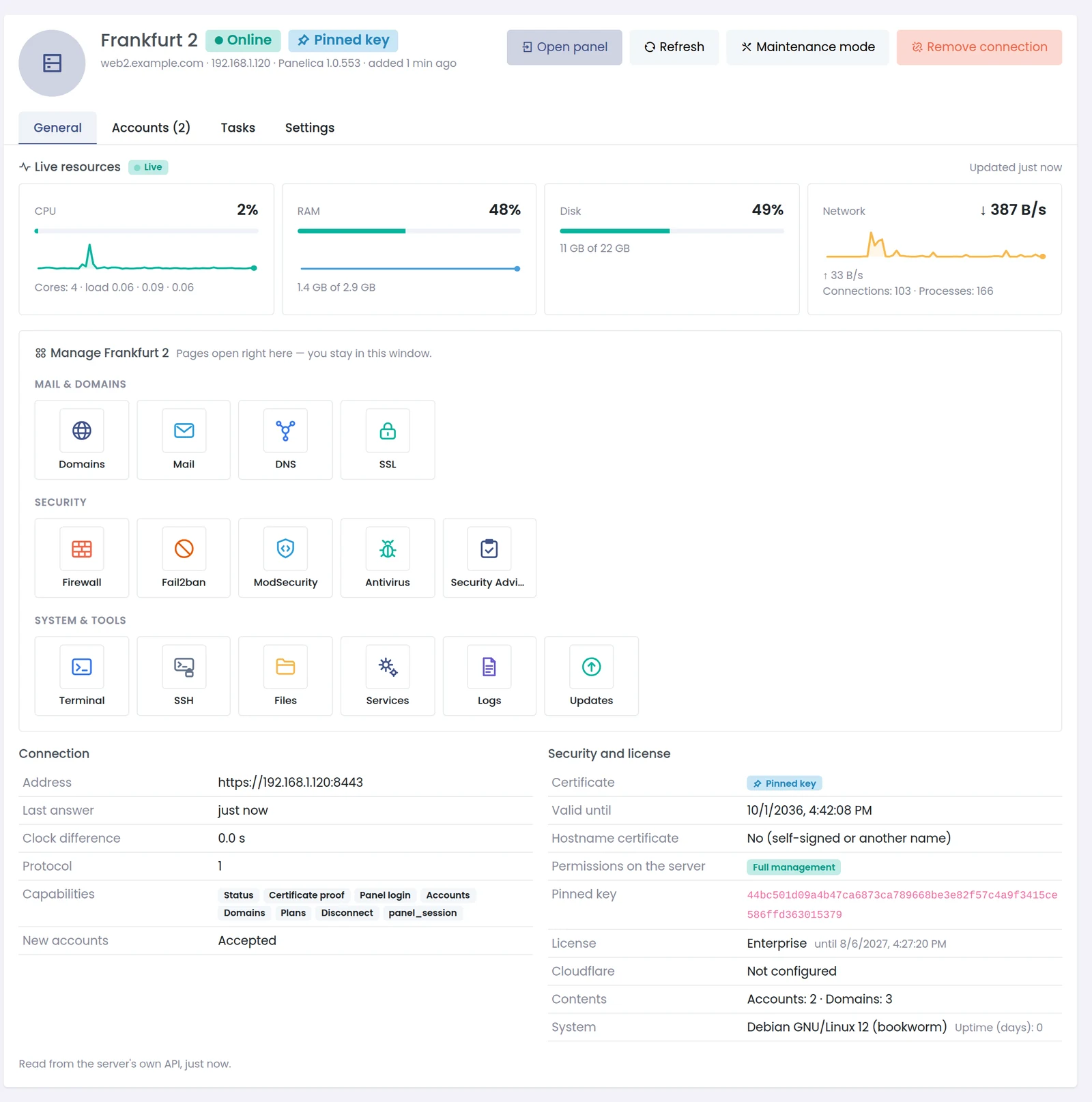Enable Maintenance mode

[807, 47]
